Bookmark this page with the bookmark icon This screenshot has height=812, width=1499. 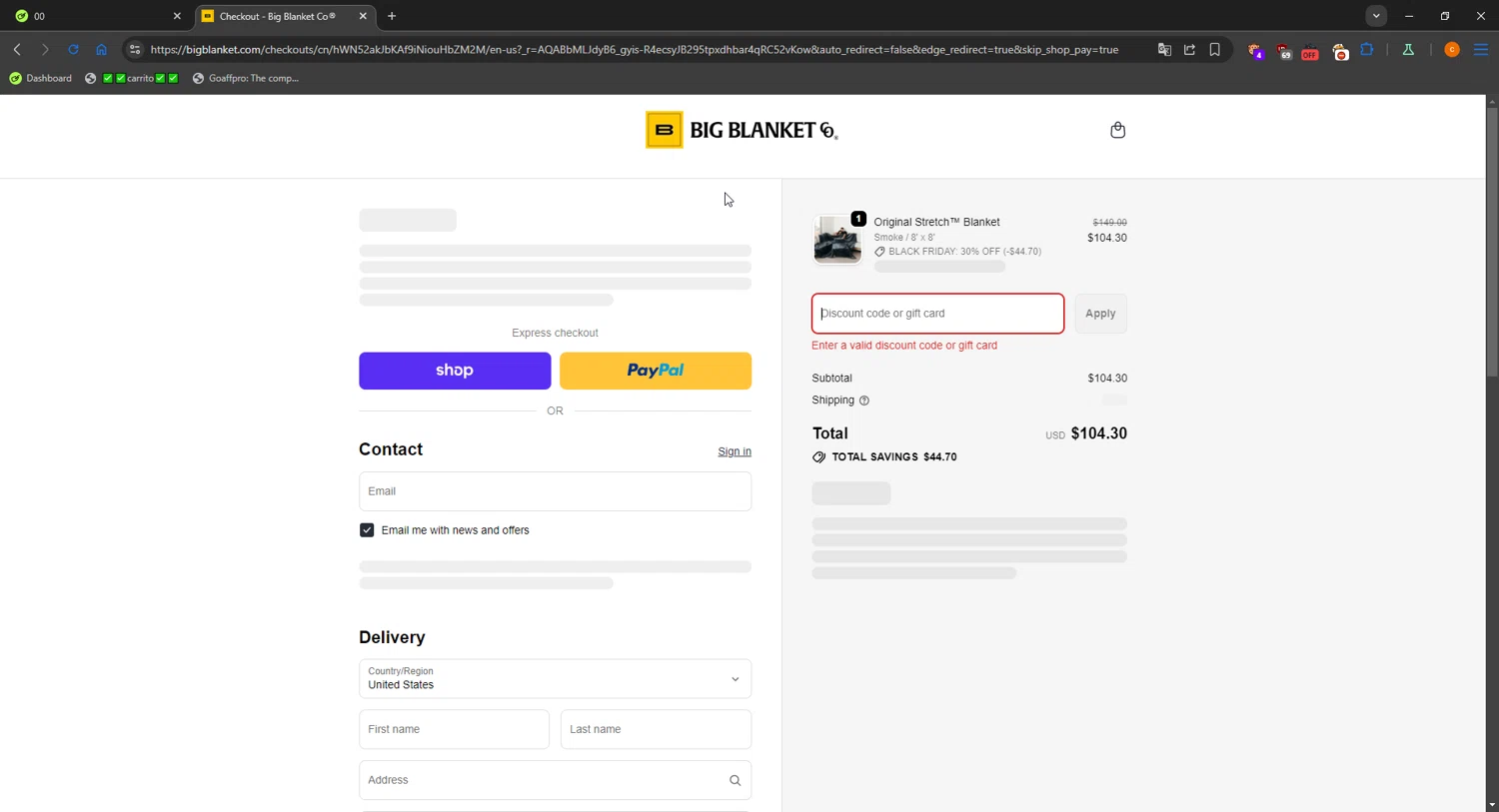pyautogui.click(x=1215, y=50)
